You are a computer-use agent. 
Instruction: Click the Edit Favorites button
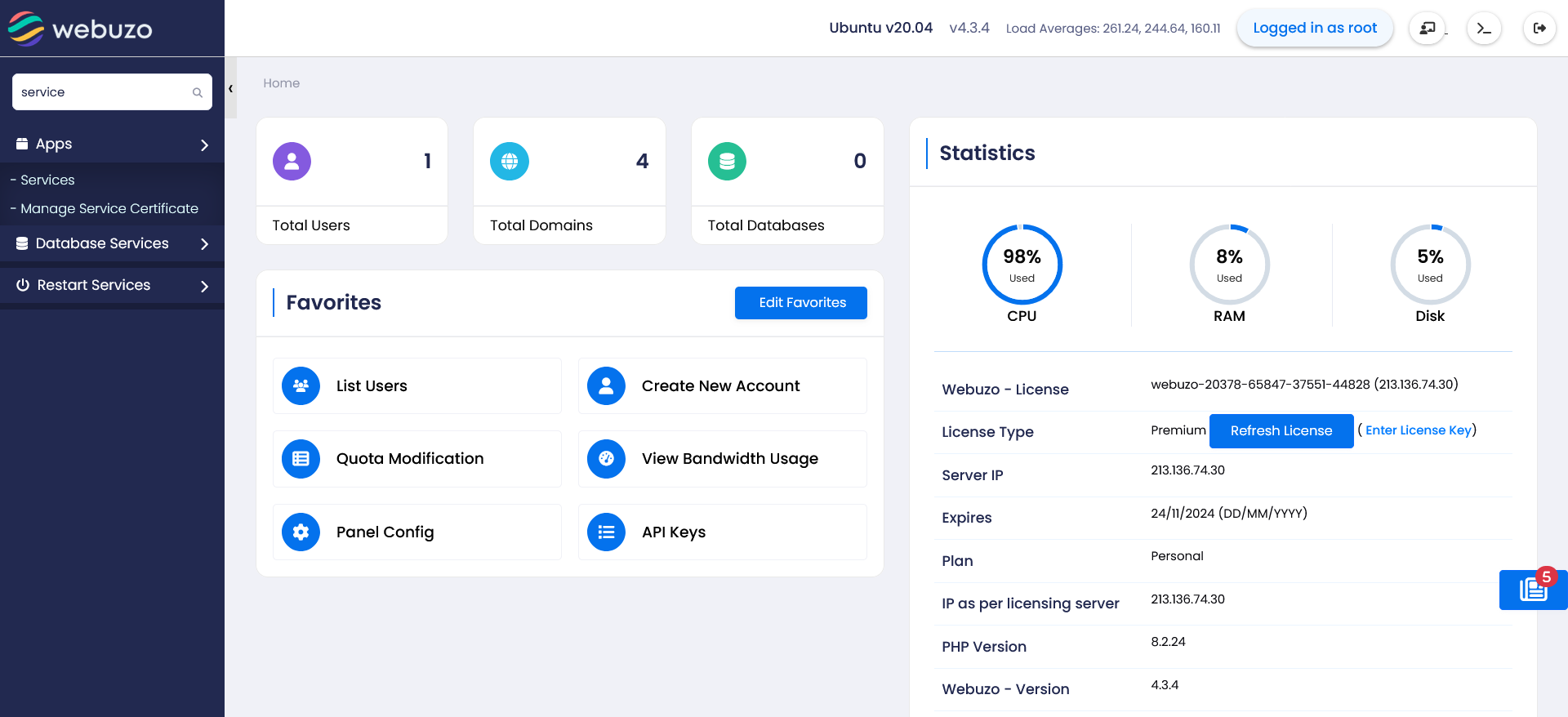(x=800, y=303)
